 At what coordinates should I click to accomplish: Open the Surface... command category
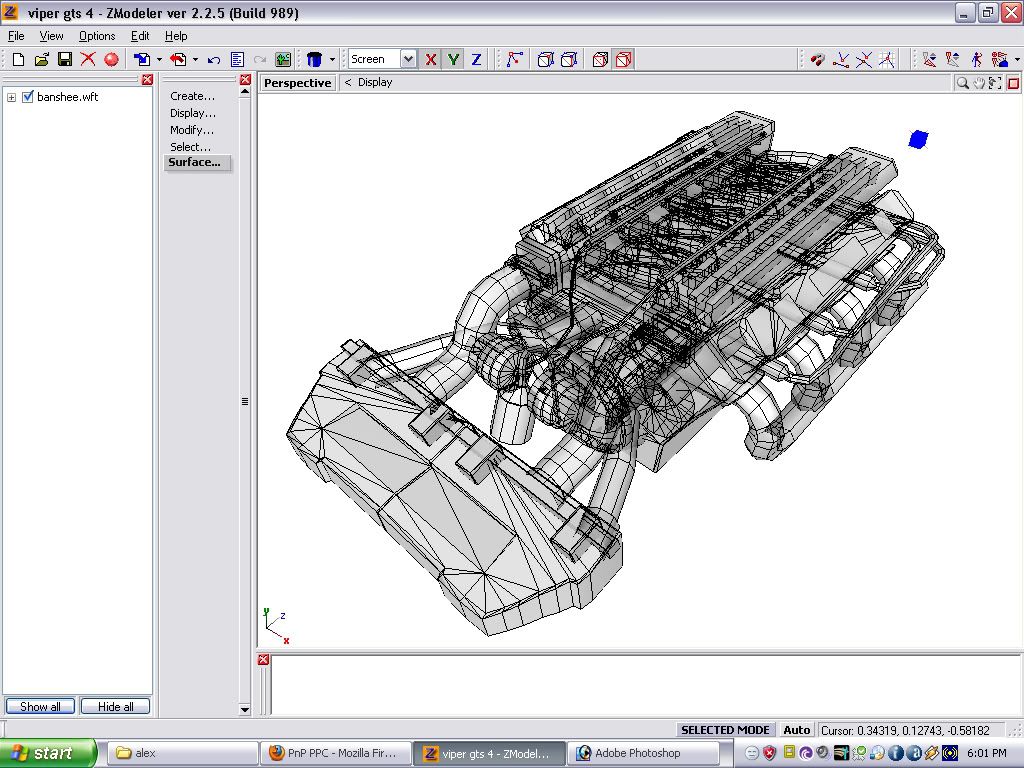[194, 162]
